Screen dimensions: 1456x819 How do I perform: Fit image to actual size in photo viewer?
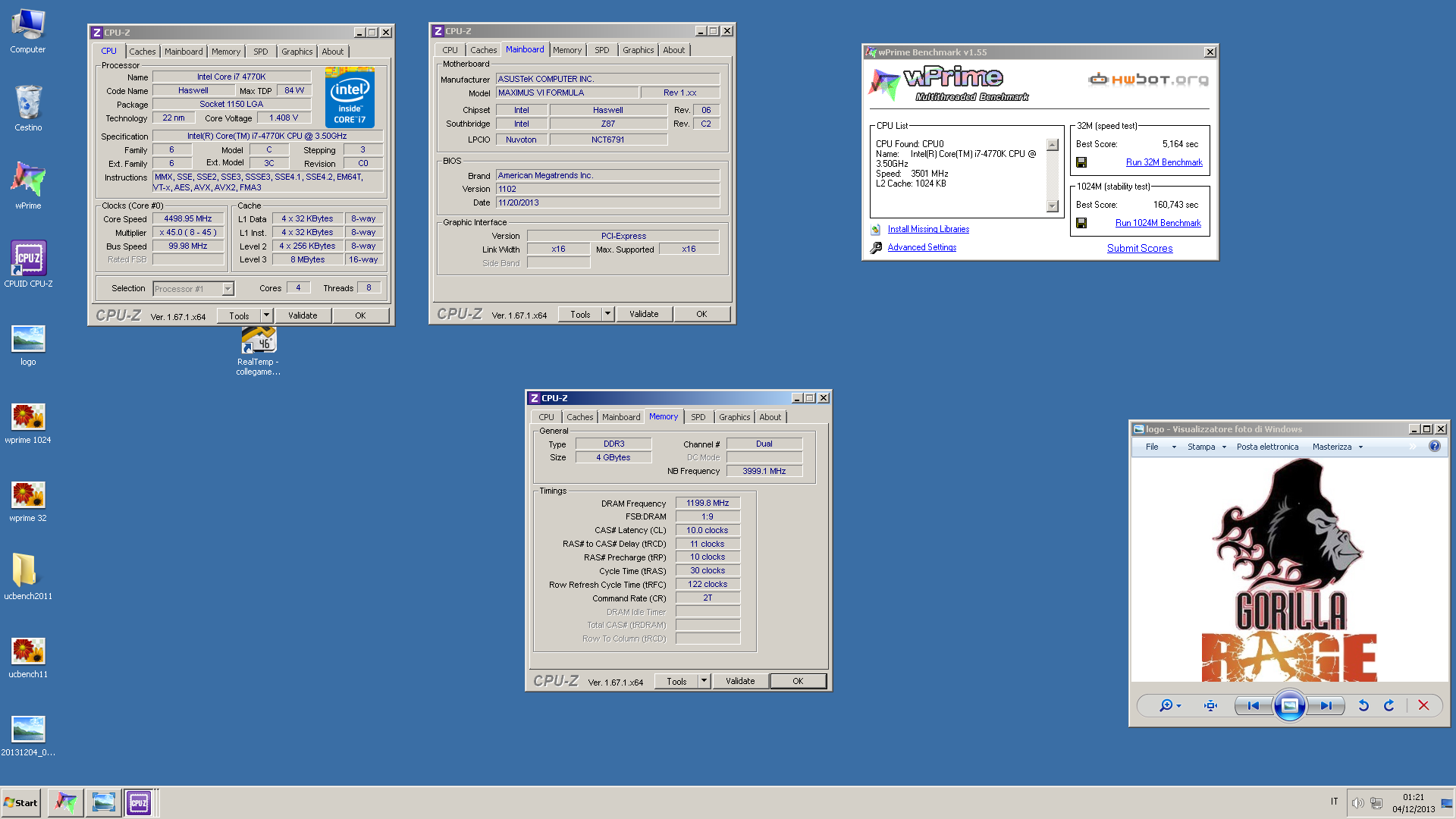(x=1210, y=705)
